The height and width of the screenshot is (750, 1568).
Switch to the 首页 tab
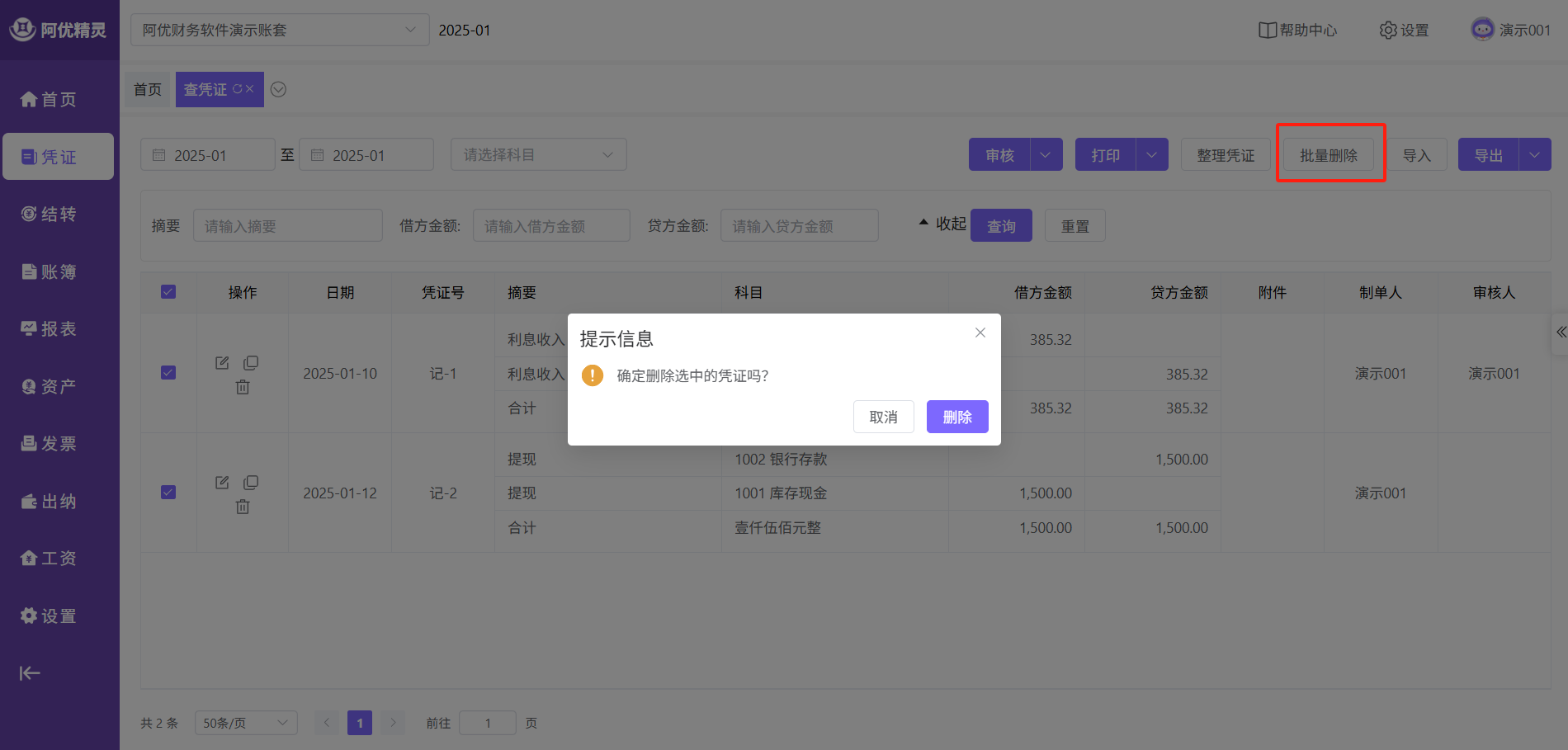[148, 90]
